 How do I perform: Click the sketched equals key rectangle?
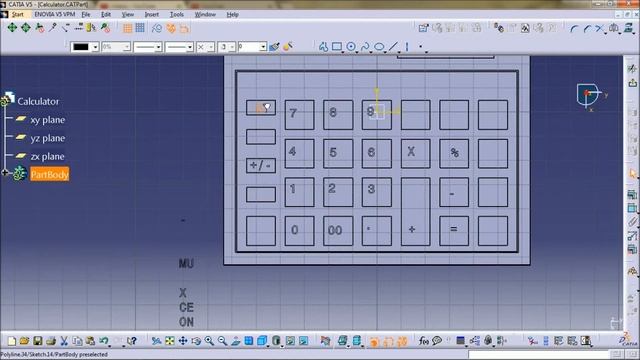pos(454,231)
